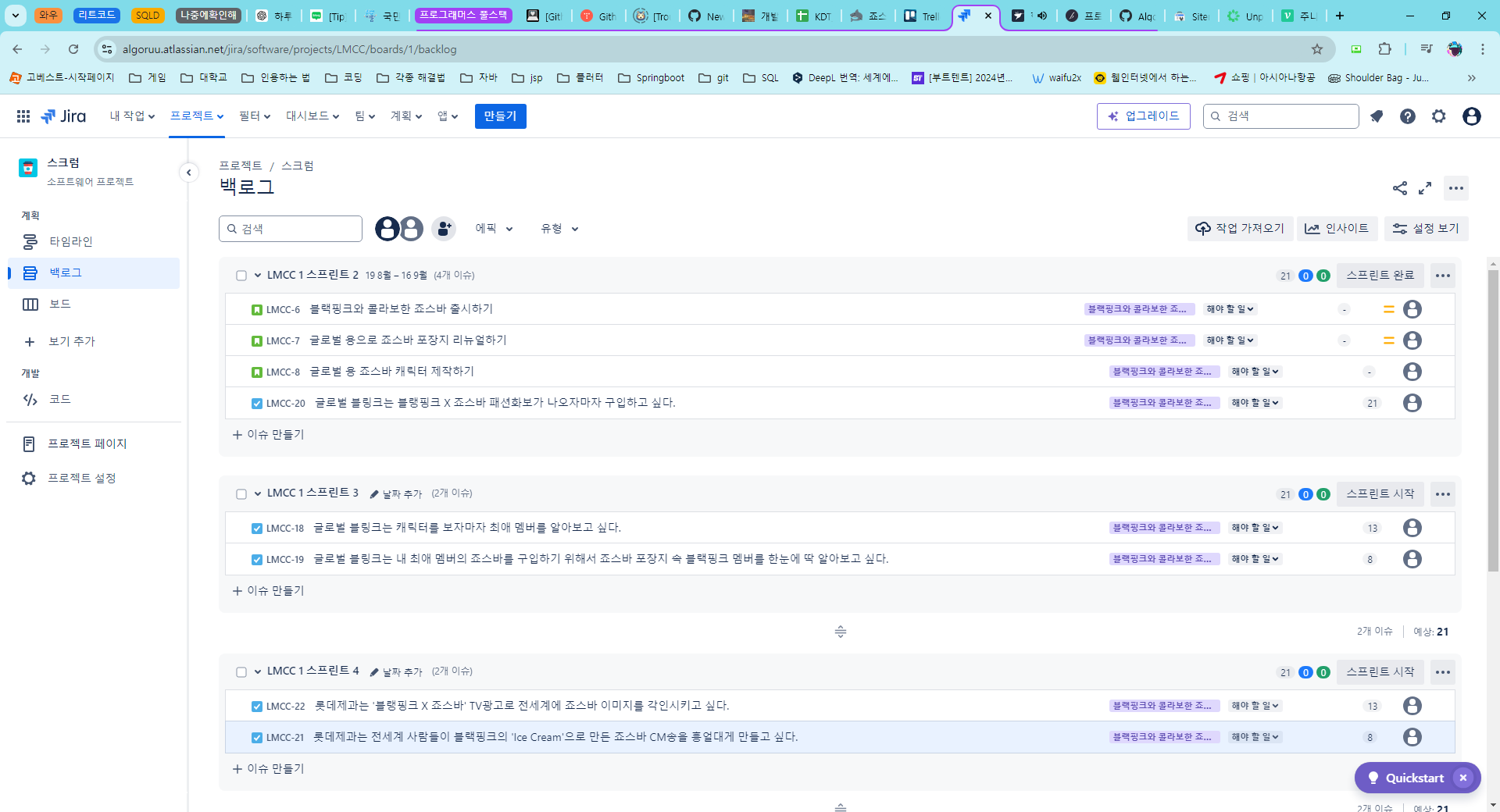Open the 에픽 filter dropdown
The height and width of the screenshot is (812, 1500).
pos(494,229)
